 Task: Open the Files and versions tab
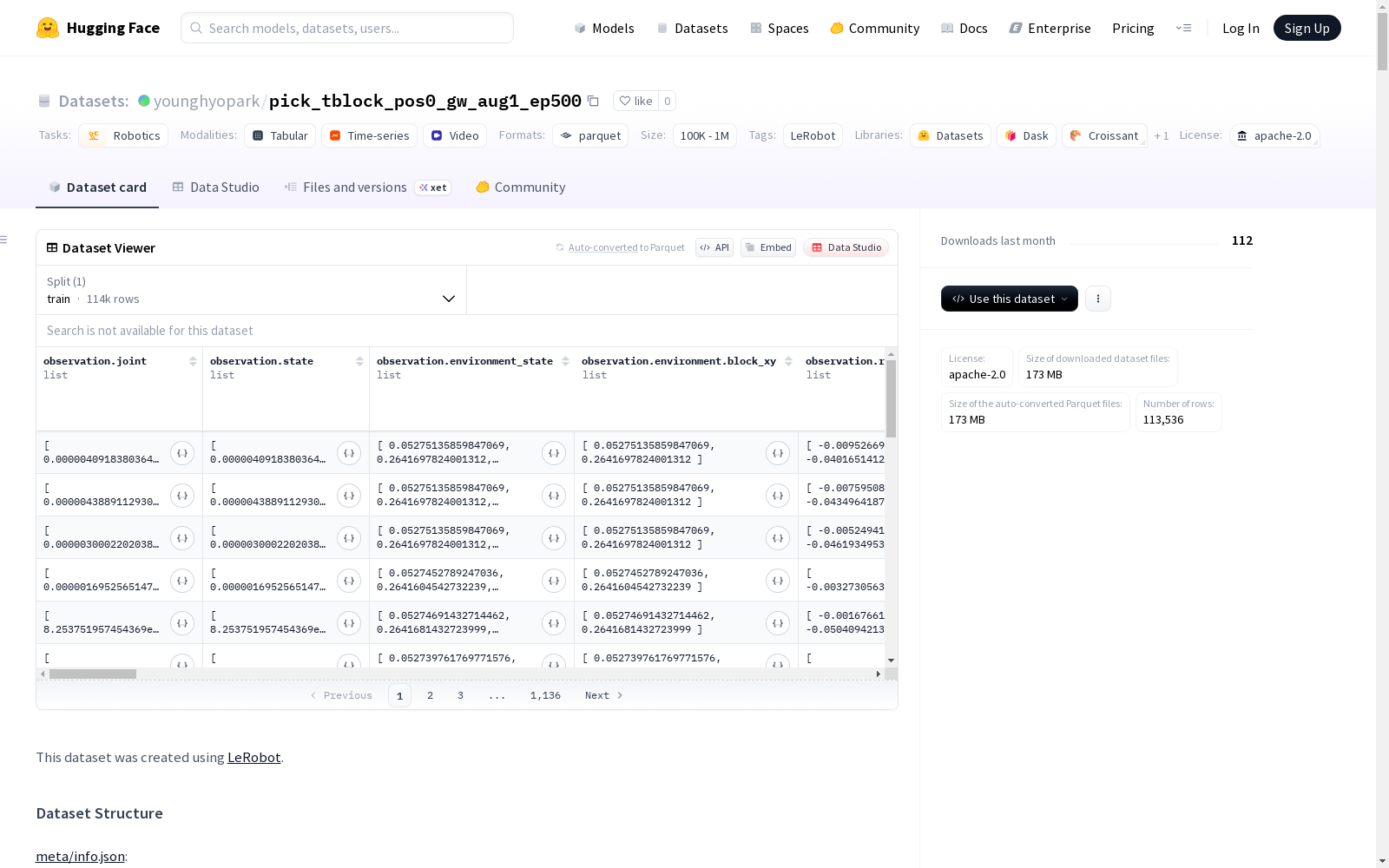pyautogui.click(x=367, y=187)
